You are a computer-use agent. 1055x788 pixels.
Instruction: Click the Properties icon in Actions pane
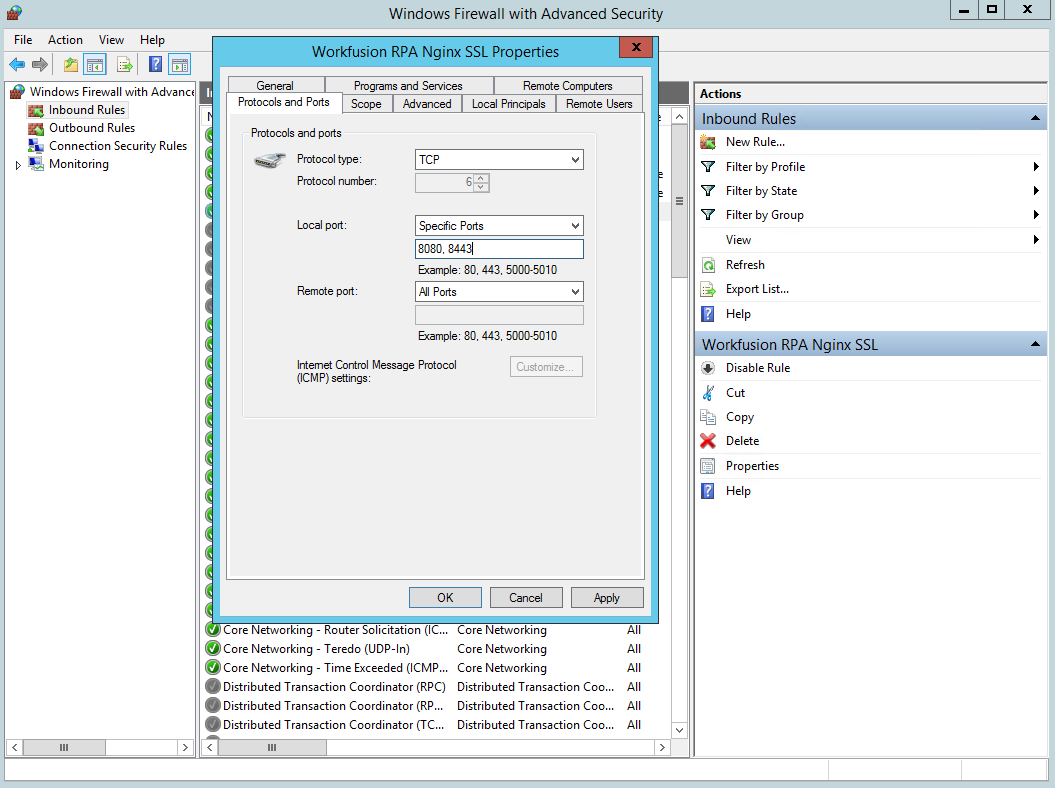[x=708, y=466]
